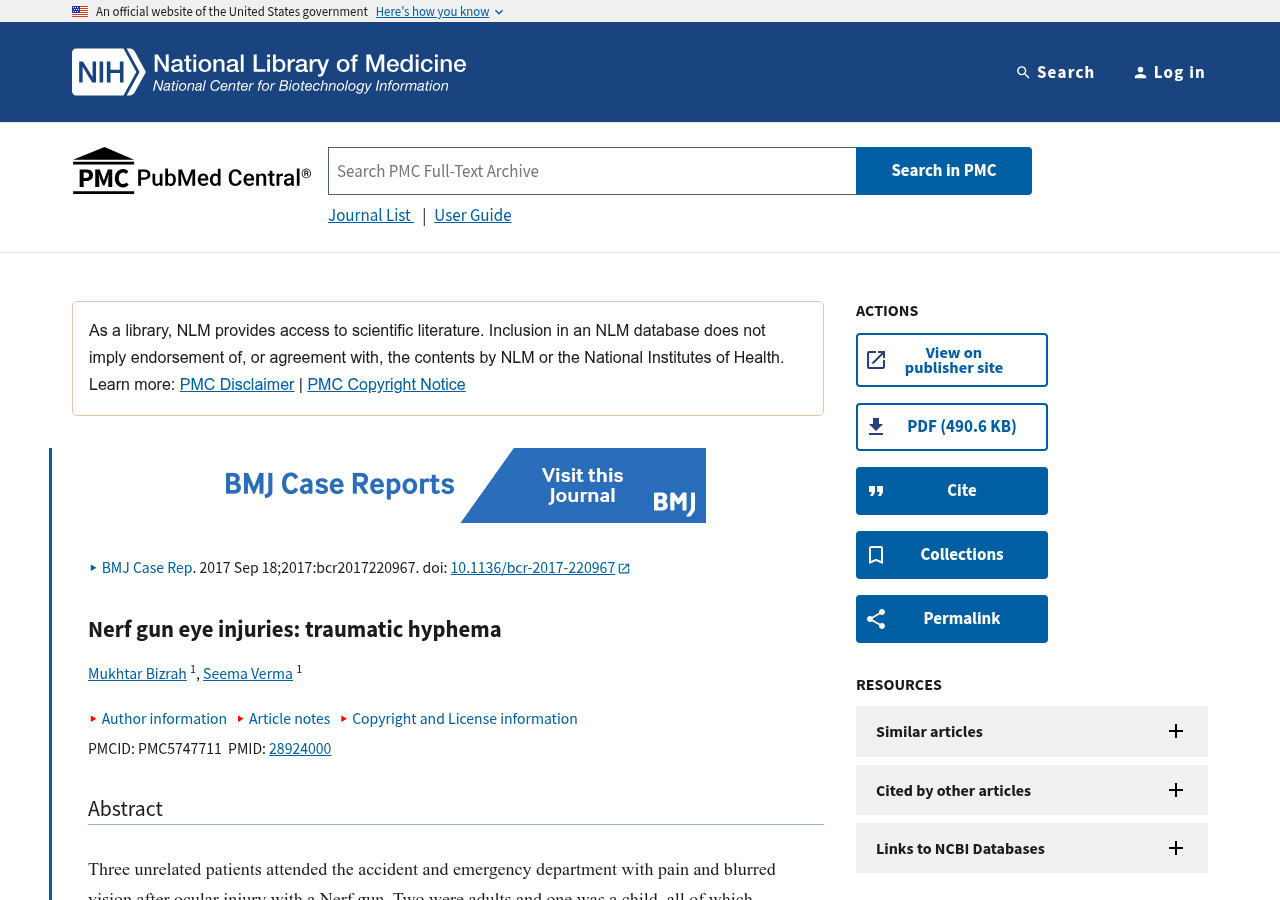This screenshot has height=900, width=1280.
Task: Open the User Guide link
Action: 473,215
